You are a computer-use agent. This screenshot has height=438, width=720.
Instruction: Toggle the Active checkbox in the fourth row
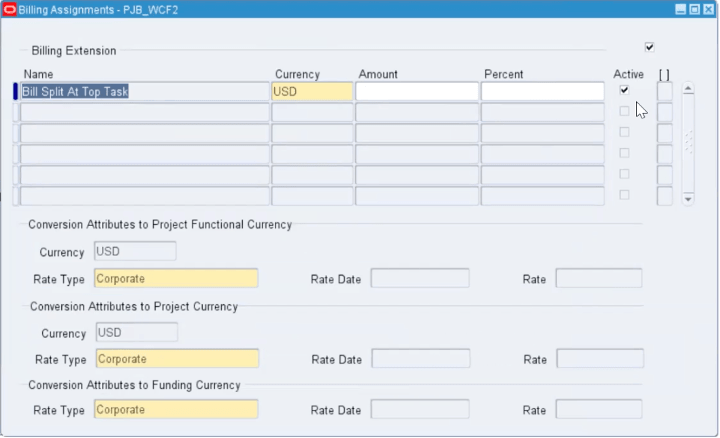pyautogui.click(x=624, y=153)
